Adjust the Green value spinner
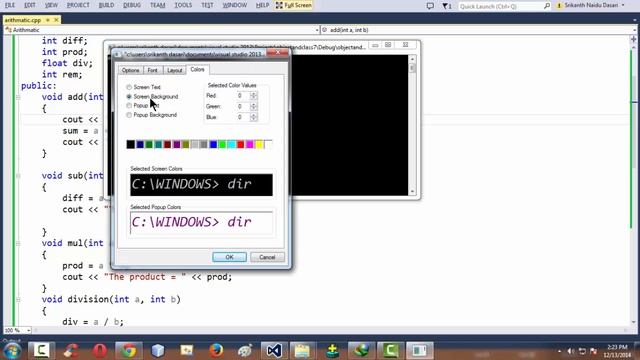The height and width of the screenshot is (360, 640). click(x=253, y=106)
